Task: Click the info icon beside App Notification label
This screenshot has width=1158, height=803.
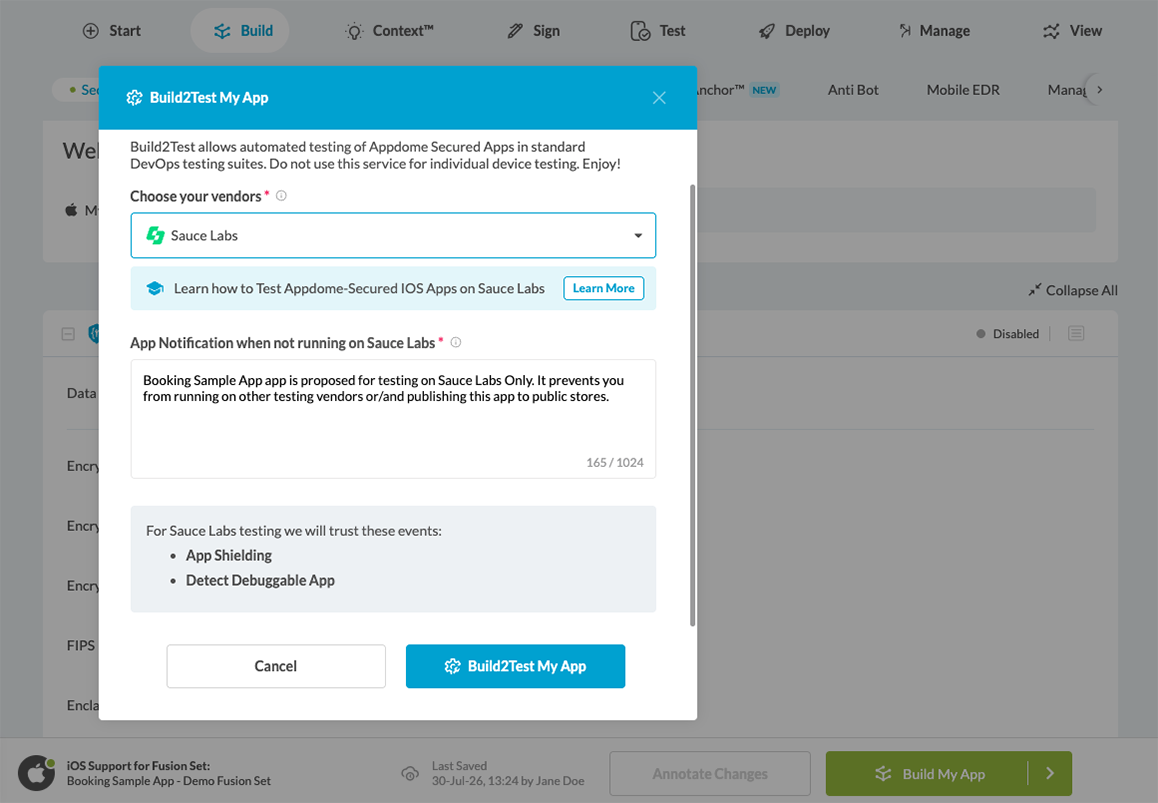Action: pyautogui.click(x=456, y=342)
